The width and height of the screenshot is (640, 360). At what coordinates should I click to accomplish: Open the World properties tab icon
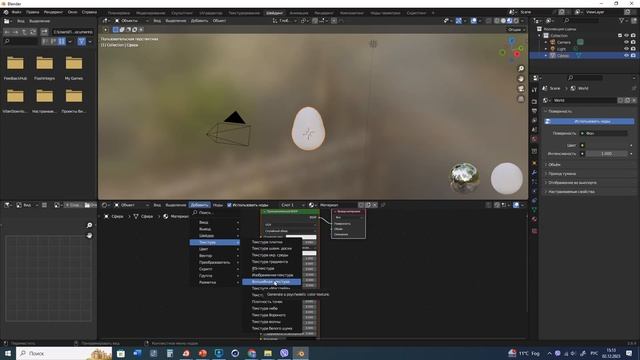[534, 140]
